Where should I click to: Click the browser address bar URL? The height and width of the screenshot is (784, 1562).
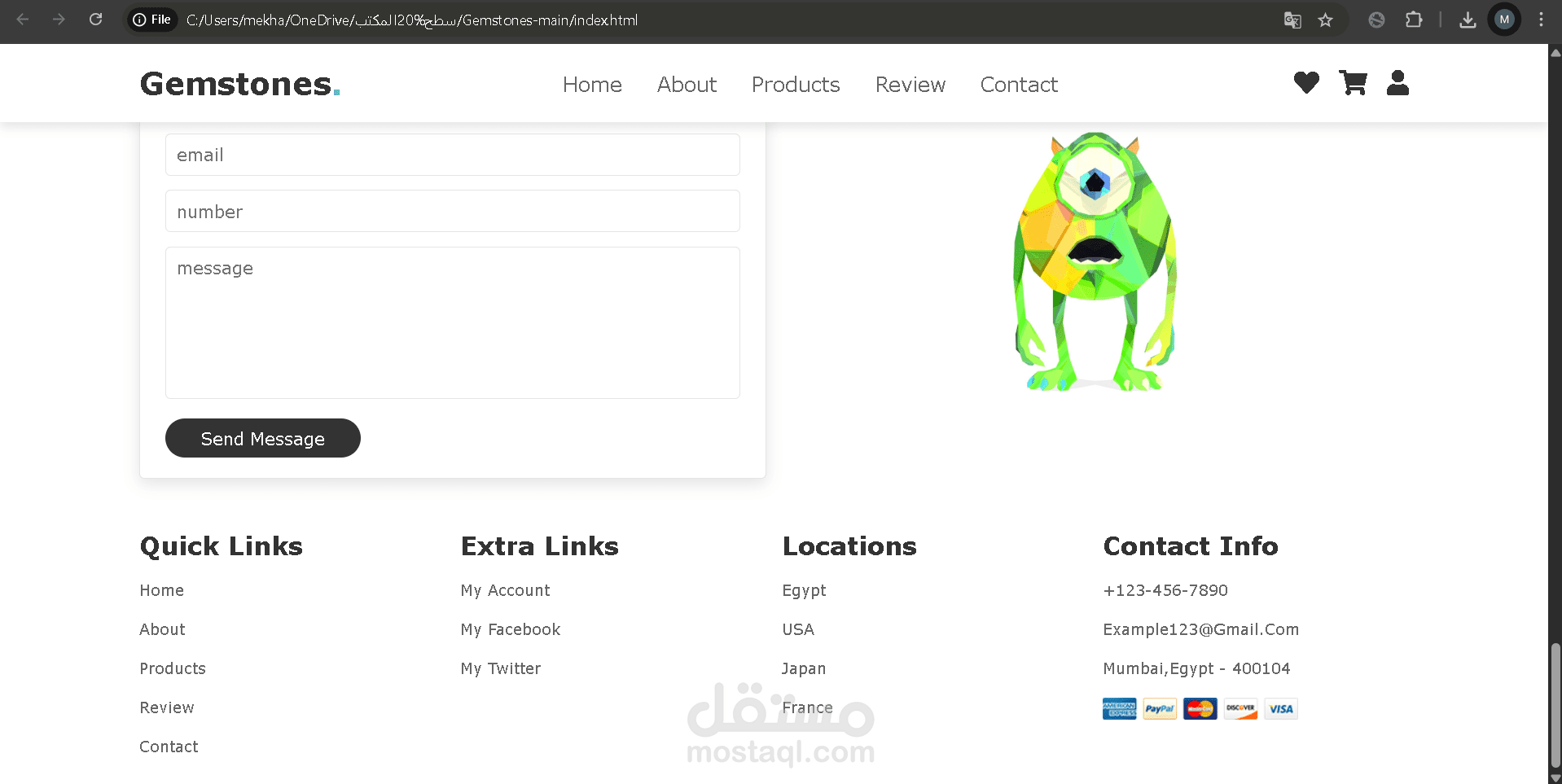click(412, 20)
